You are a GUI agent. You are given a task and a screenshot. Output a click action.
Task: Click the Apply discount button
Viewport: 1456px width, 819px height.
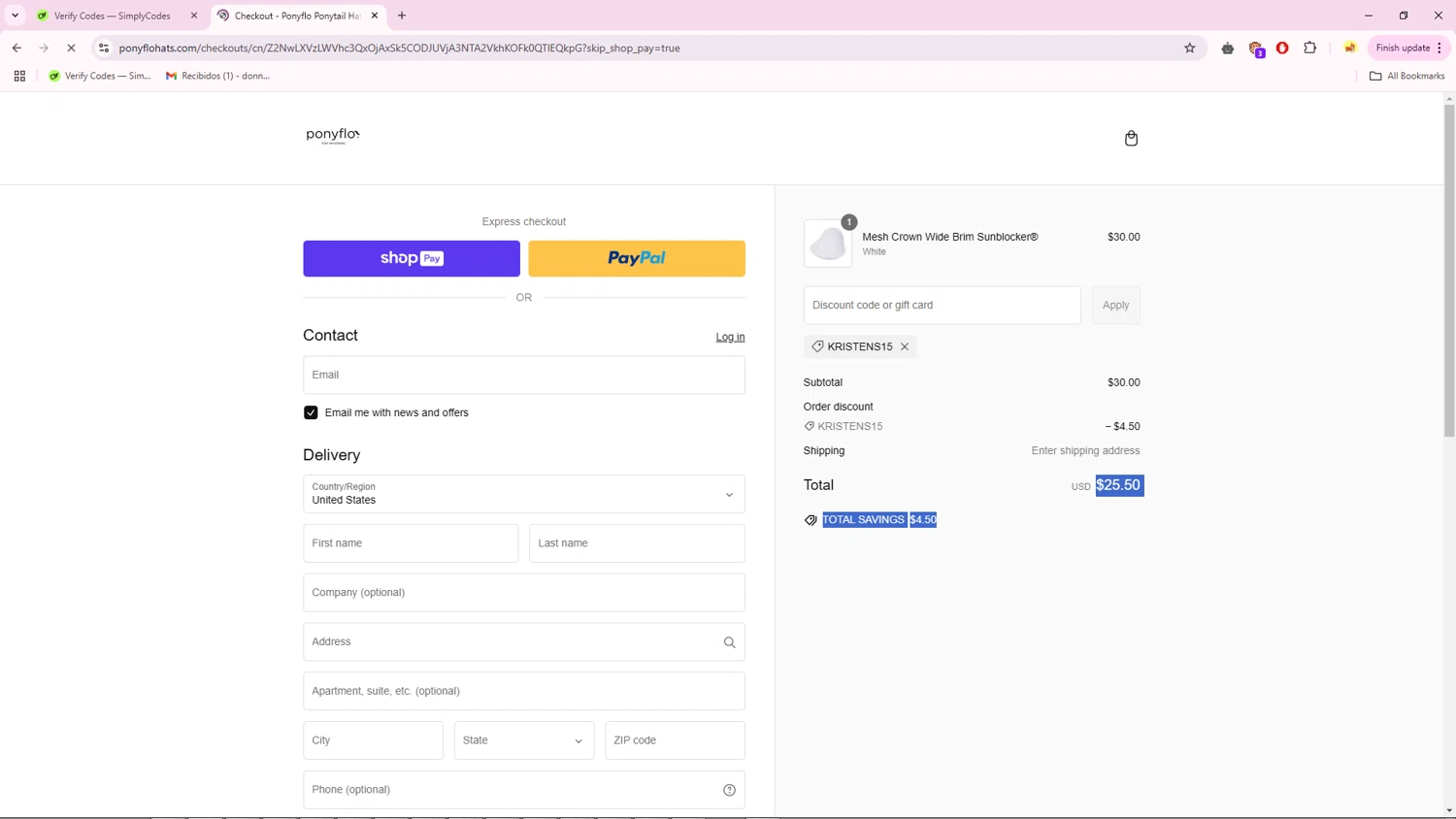[1115, 305]
